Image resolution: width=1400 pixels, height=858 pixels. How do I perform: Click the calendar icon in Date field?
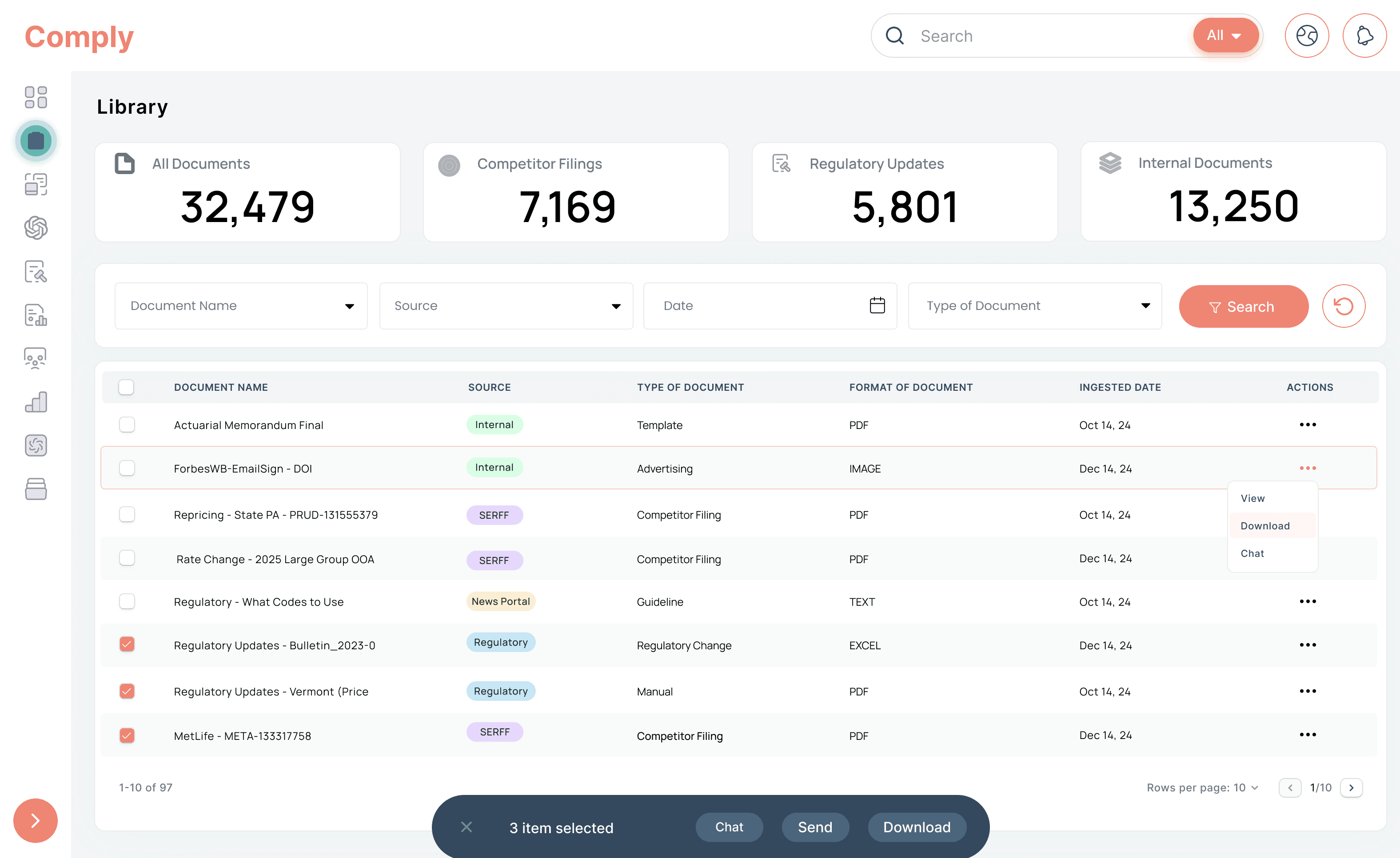[x=877, y=306]
